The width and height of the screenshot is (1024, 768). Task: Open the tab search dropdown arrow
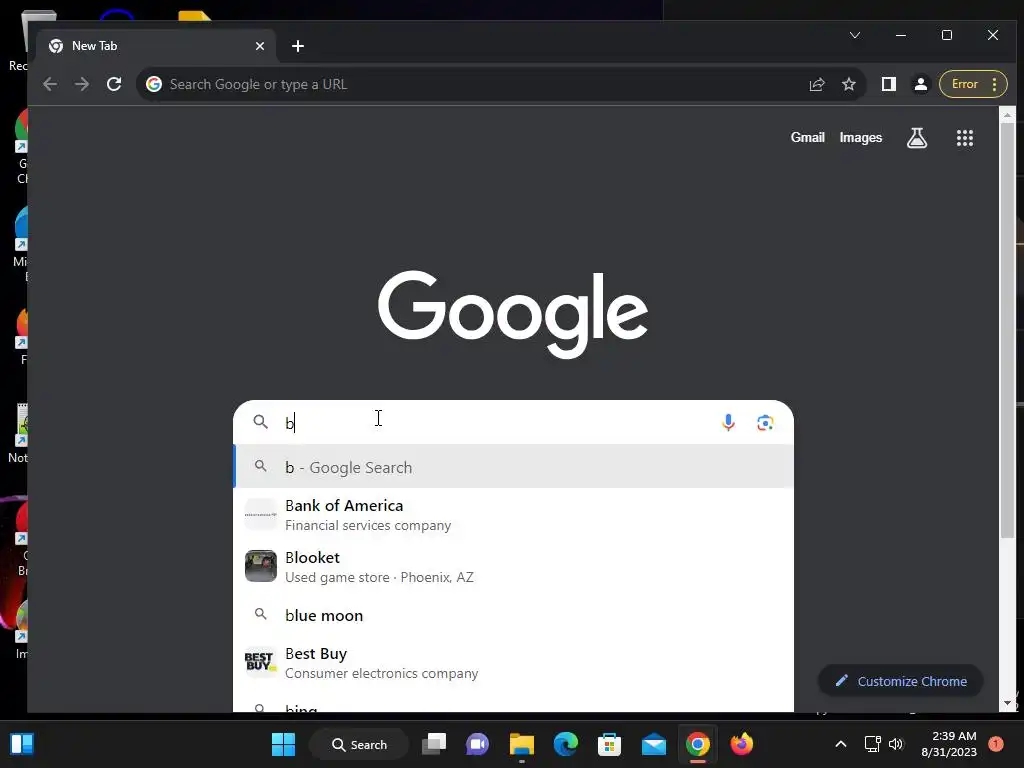855,35
